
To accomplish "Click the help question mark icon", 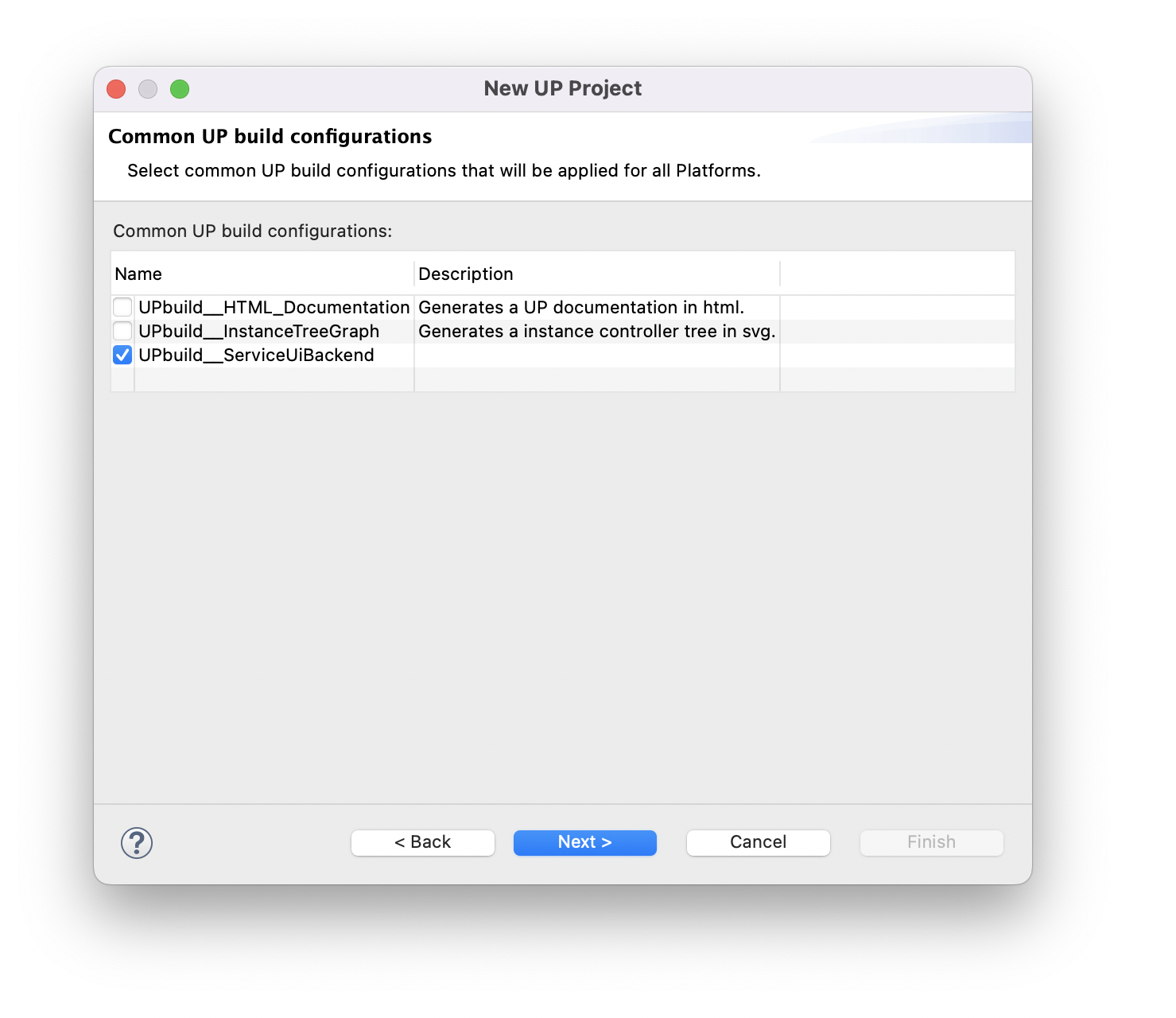I will (137, 843).
